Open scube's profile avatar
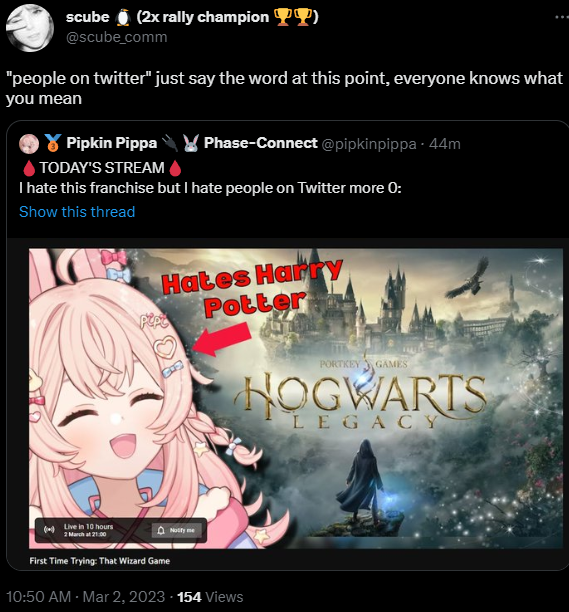This screenshot has width=569, height=612. tap(30, 28)
